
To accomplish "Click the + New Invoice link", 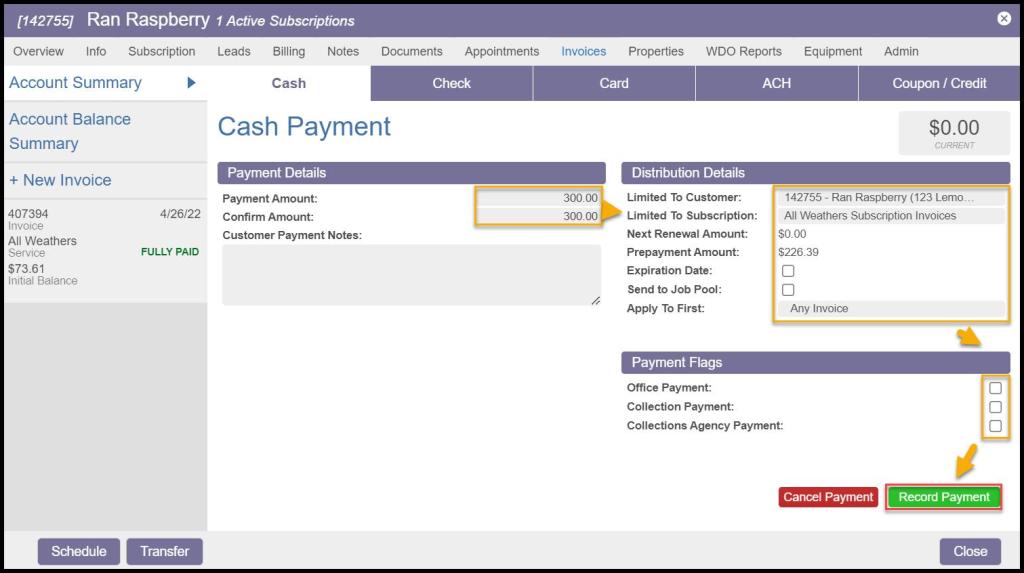I will (60, 180).
